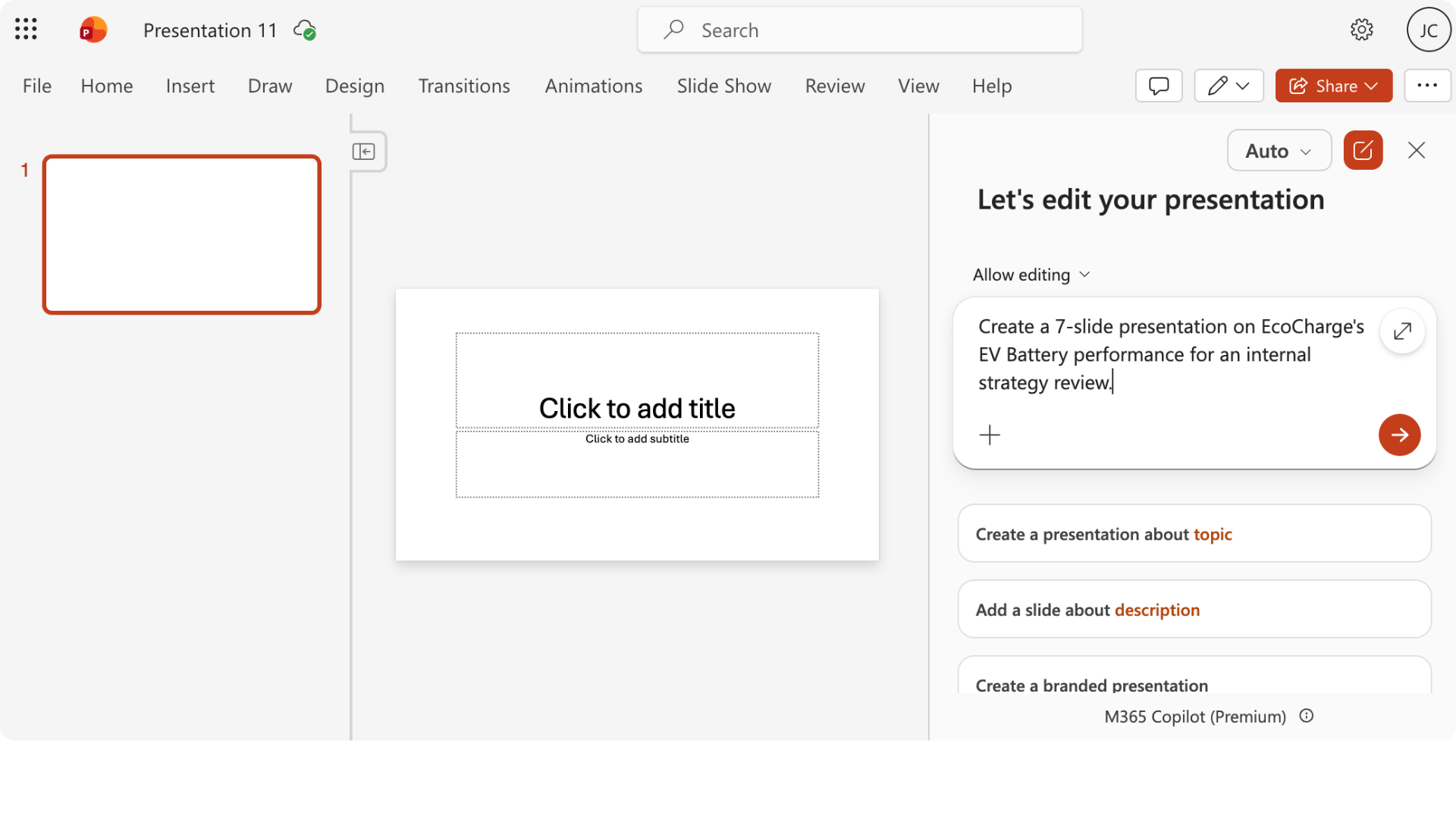
Task: Open the settings gear
Action: [x=1362, y=30]
